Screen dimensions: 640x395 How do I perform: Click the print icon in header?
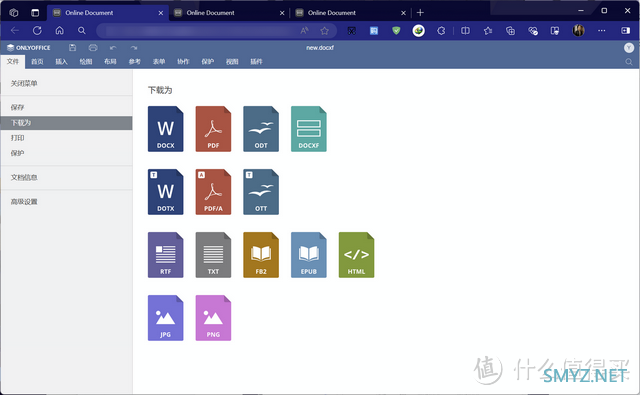pyautogui.click(x=93, y=48)
